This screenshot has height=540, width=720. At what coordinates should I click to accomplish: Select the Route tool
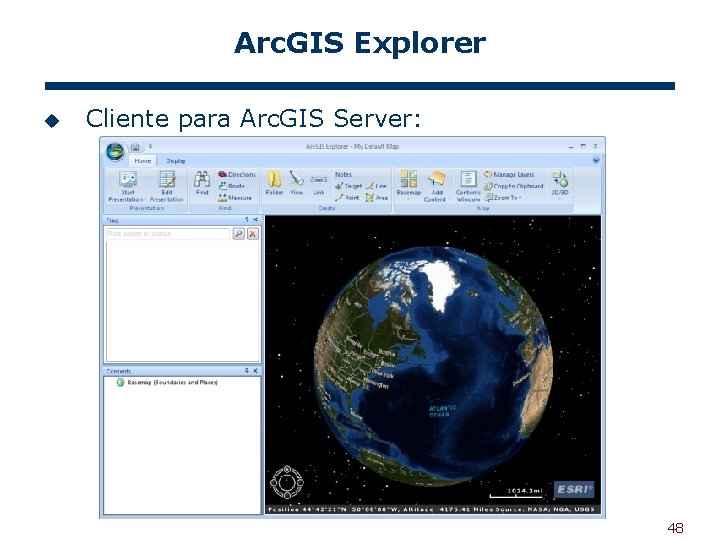[232, 186]
